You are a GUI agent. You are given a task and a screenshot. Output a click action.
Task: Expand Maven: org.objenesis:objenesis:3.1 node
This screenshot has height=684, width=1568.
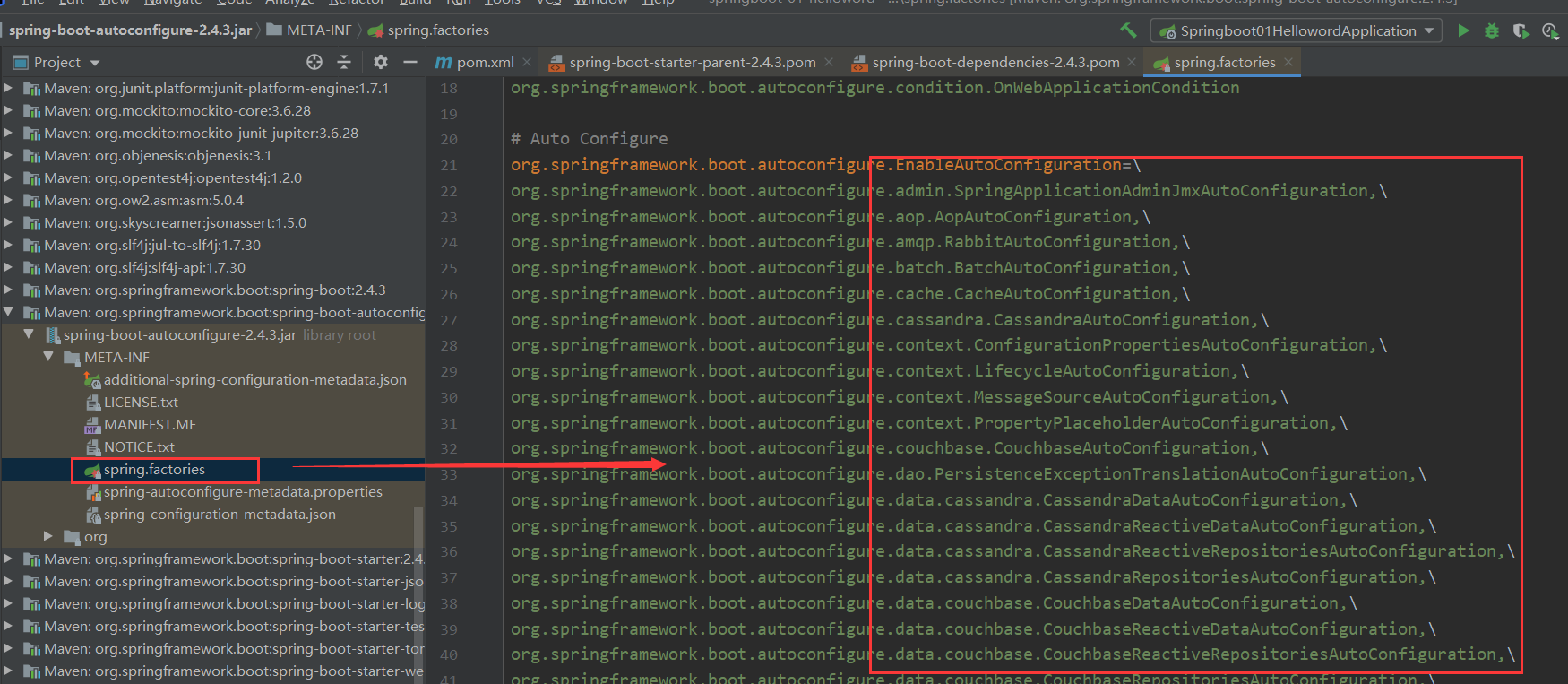pyautogui.click(x=8, y=155)
